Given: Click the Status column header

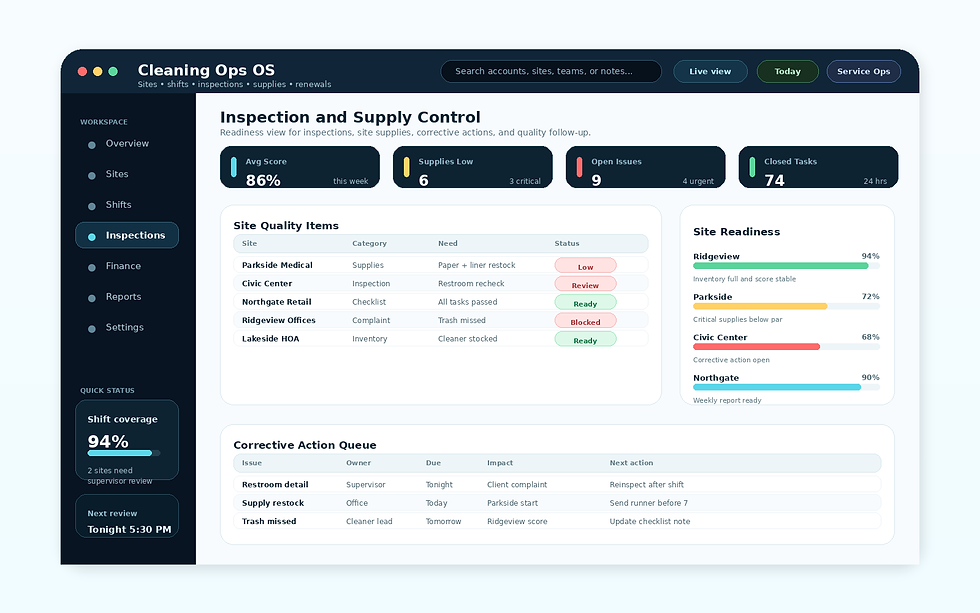Looking at the screenshot, I should click(567, 244).
